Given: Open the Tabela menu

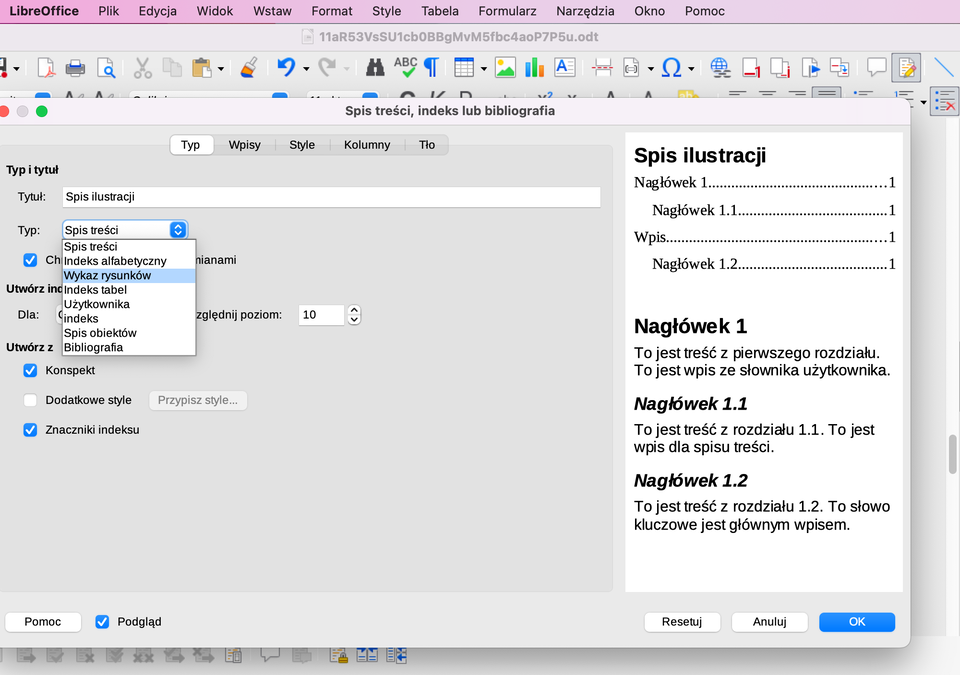Looking at the screenshot, I should pyautogui.click(x=439, y=11).
